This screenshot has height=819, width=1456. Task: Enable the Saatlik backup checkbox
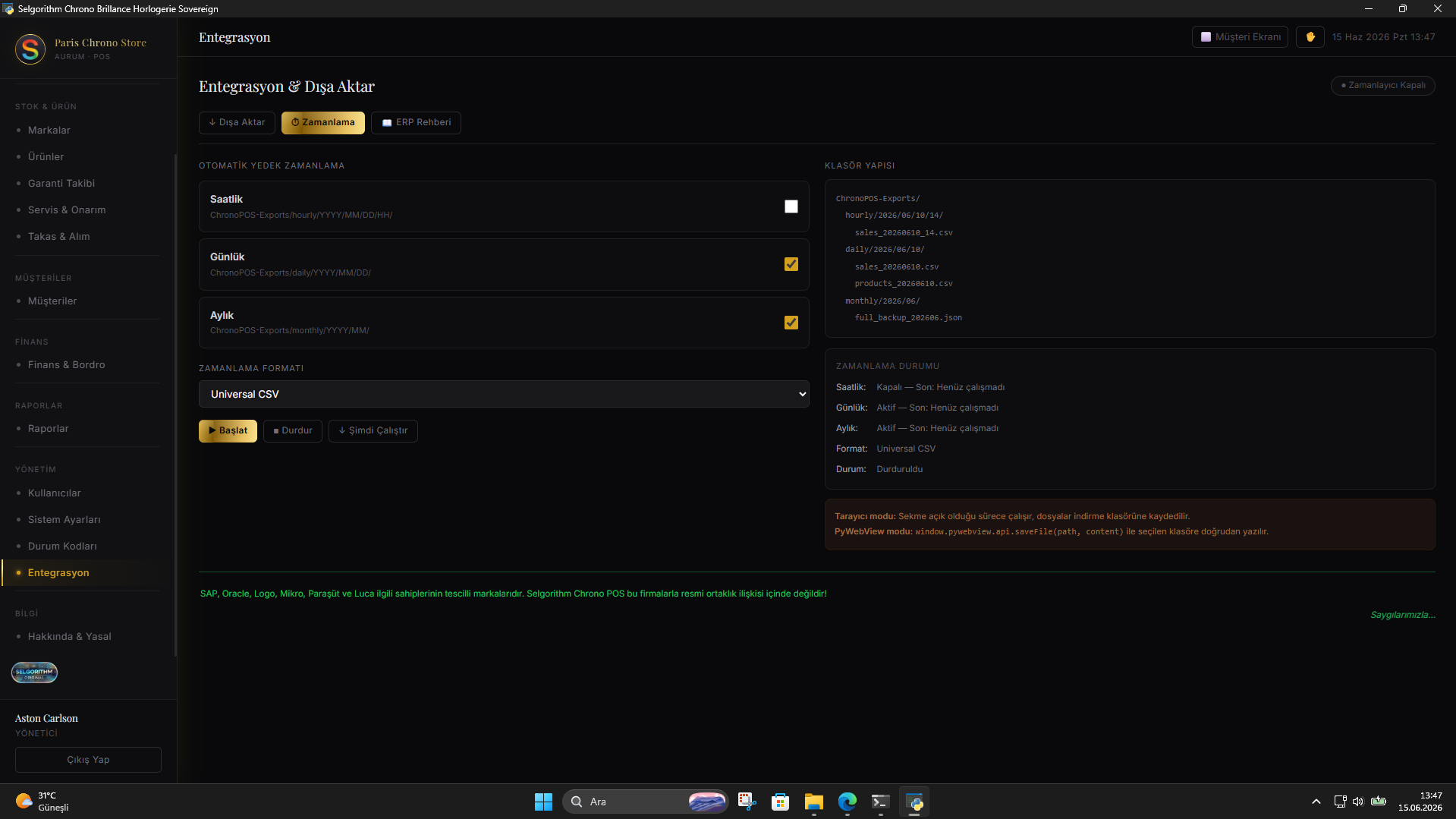pos(791,206)
